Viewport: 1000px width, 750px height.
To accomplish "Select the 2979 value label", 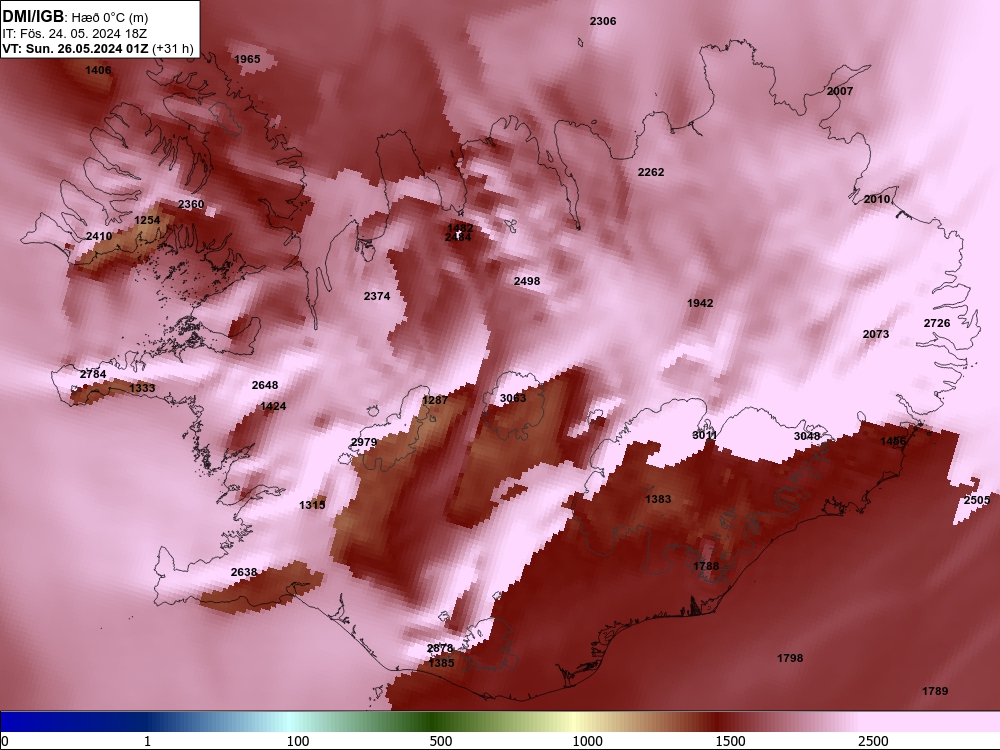I will coord(364,443).
